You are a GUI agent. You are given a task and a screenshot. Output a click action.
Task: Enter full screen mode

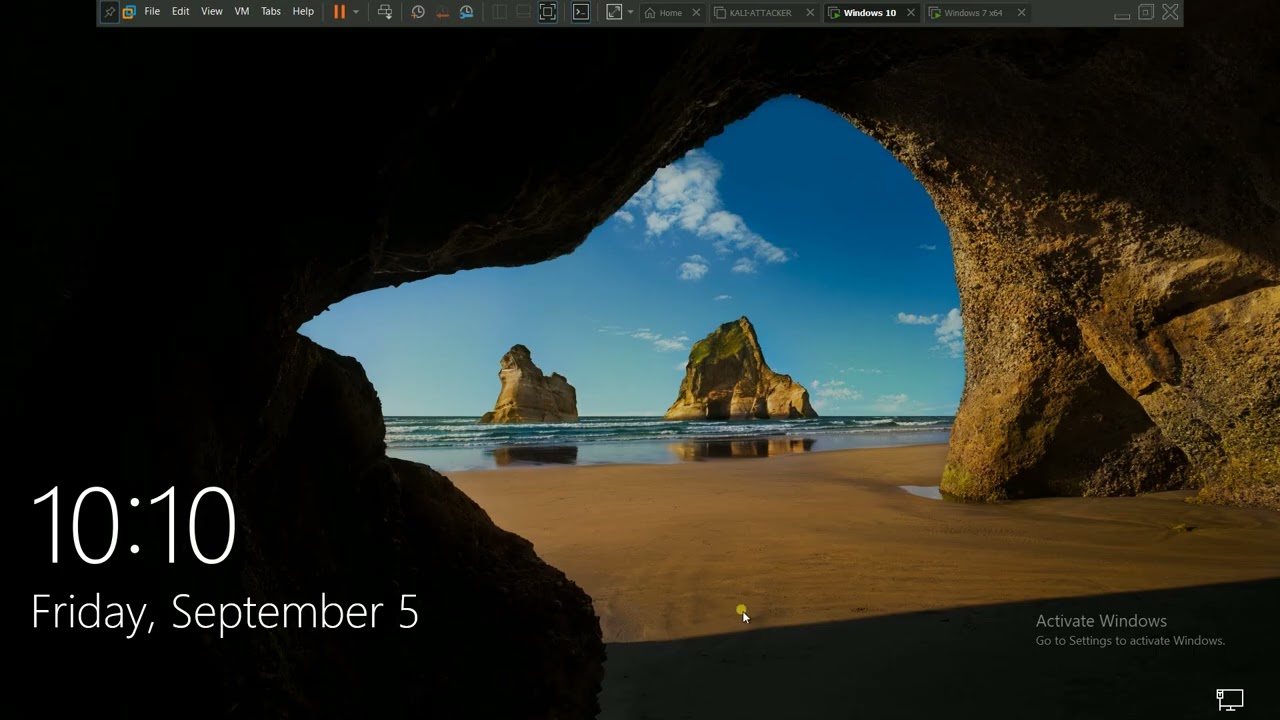tap(548, 12)
